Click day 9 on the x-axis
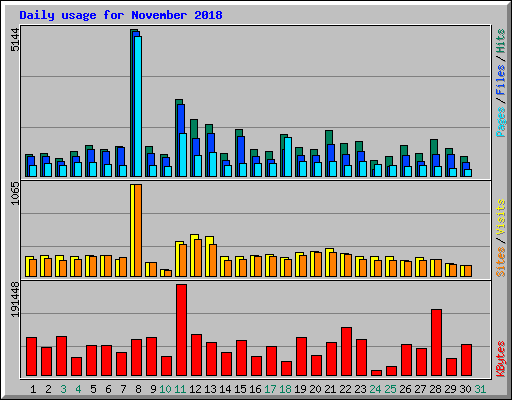 [x=153, y=389]
